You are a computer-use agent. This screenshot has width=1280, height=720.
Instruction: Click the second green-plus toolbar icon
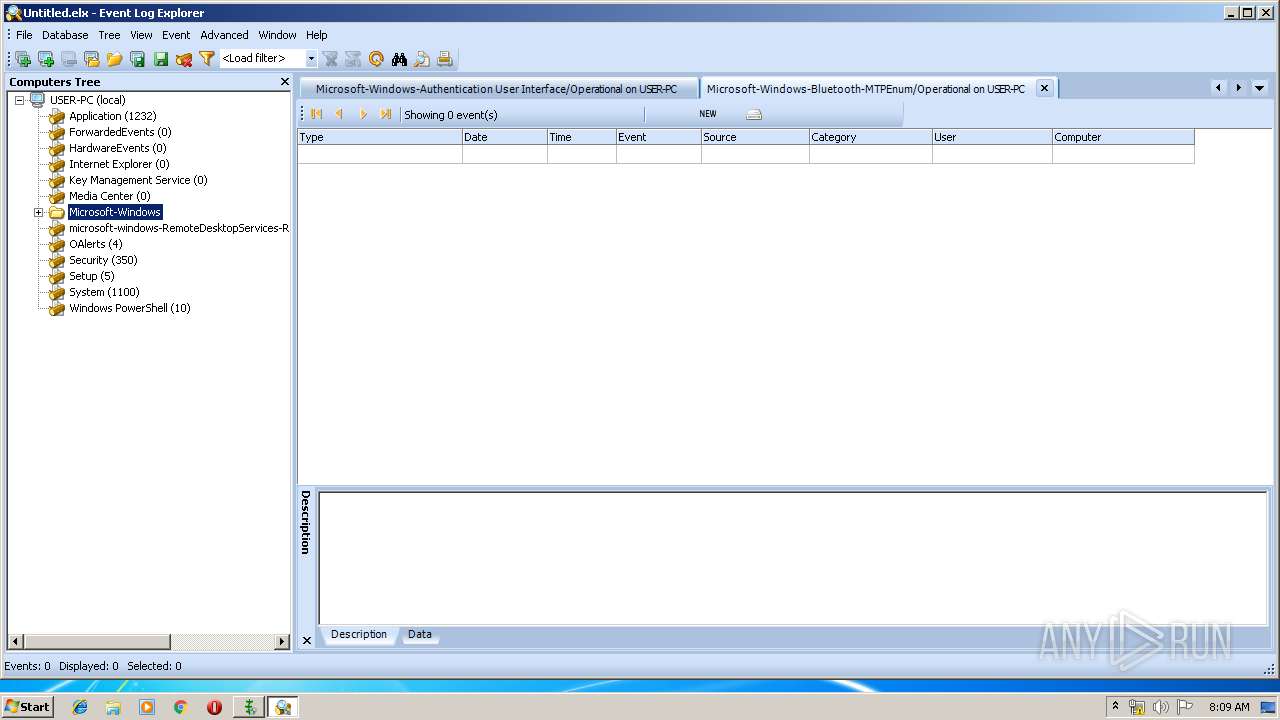point(46,59)
